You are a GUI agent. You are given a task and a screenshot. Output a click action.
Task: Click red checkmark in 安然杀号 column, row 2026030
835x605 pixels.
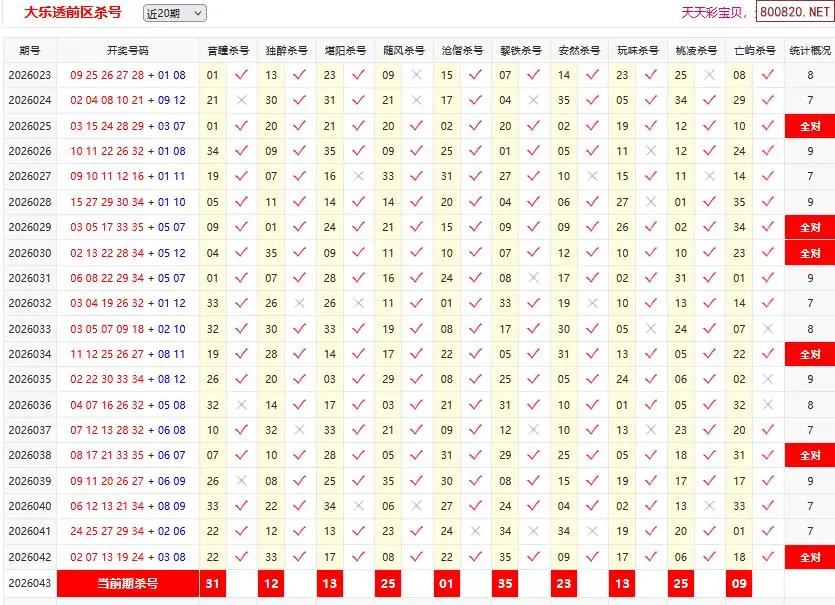click(593, 253)
